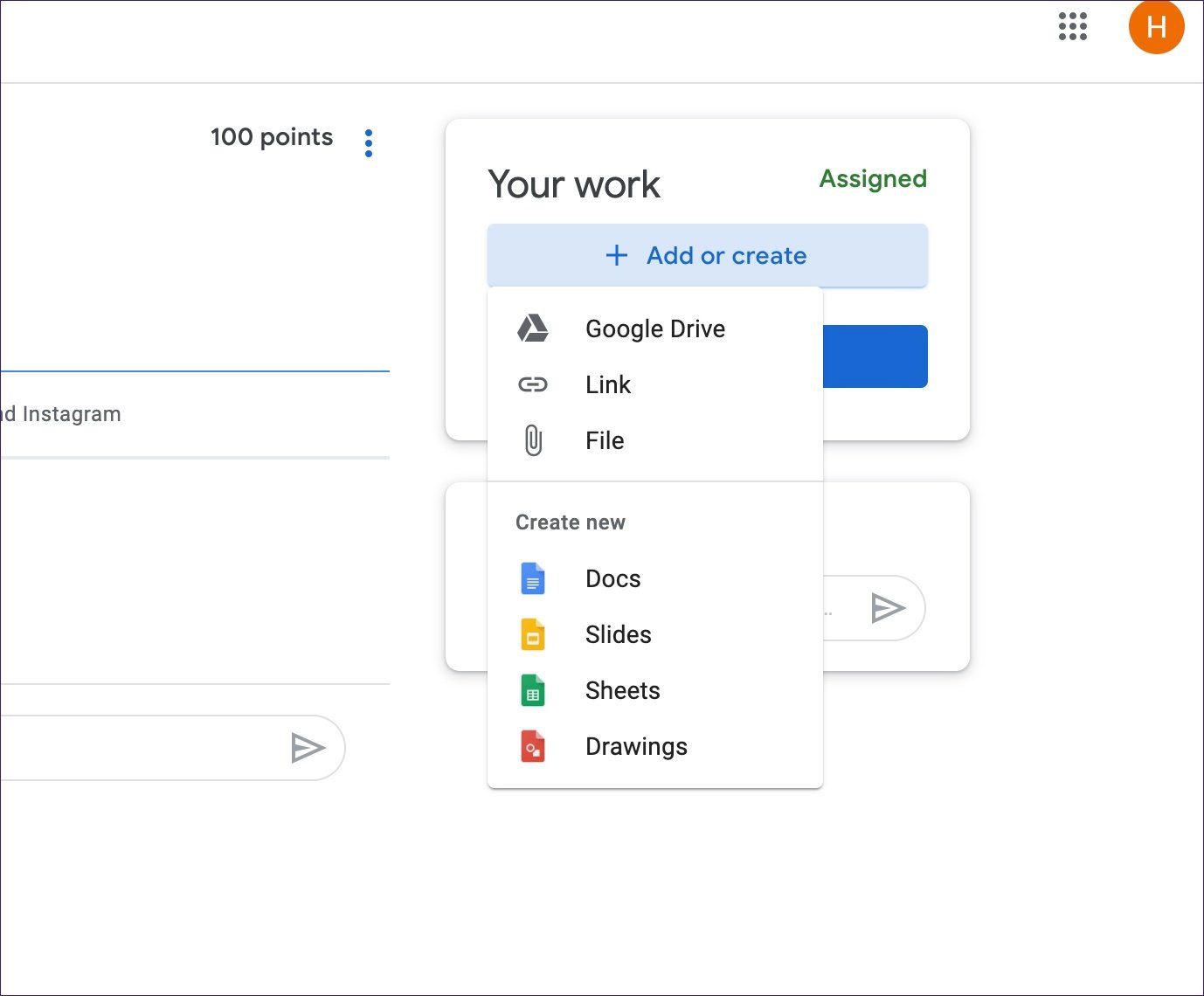Click the plus icon in Add or create
The image size is (1204, 996).
(x=617, y=255)
